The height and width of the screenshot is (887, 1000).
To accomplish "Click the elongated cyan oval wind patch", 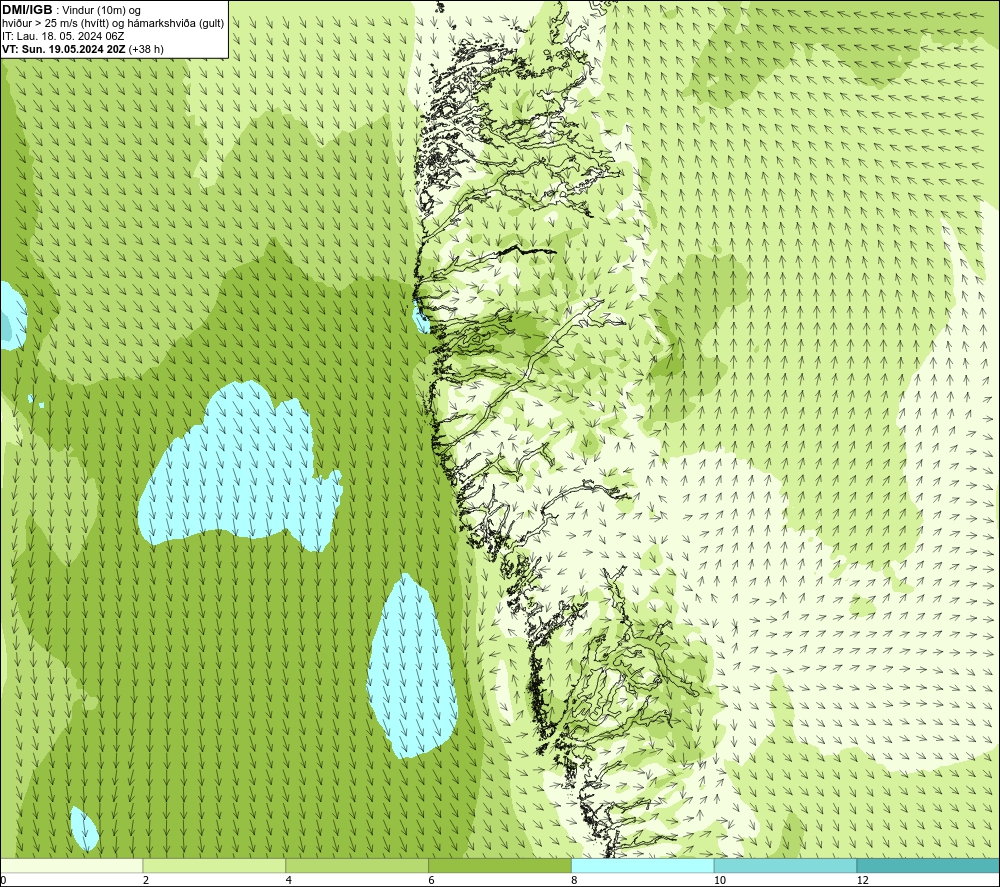I will [x=413, y=666].
